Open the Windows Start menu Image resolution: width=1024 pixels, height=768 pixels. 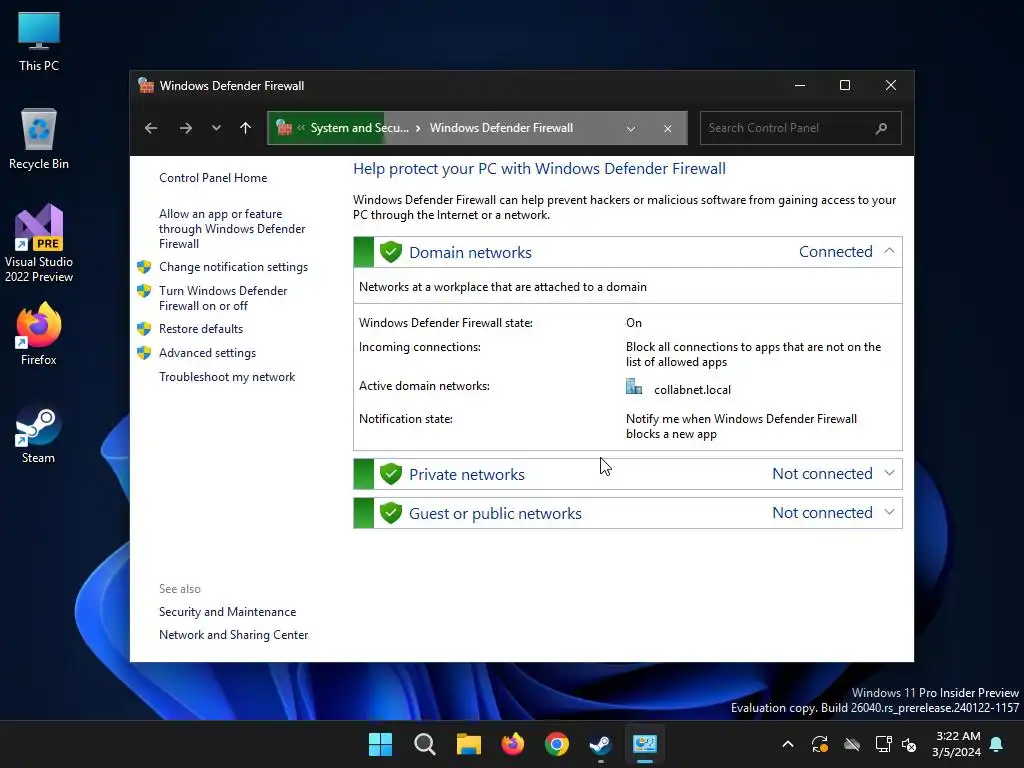click(x=380, y=744)
